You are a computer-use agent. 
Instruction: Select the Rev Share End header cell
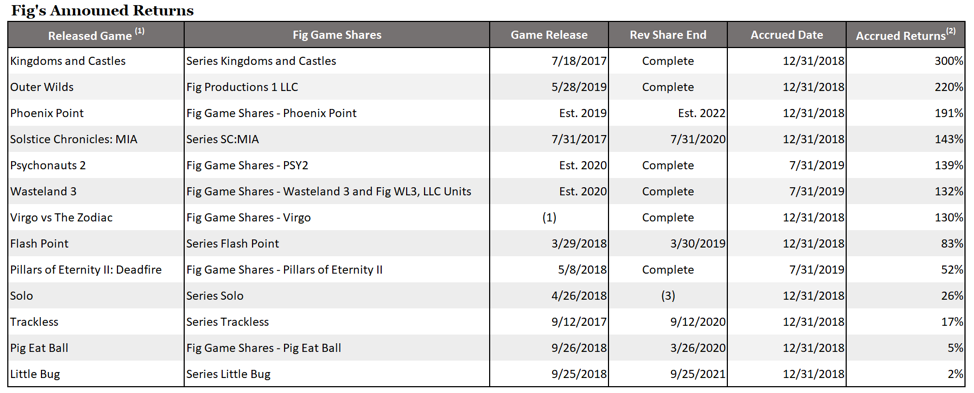pos(668,35)
